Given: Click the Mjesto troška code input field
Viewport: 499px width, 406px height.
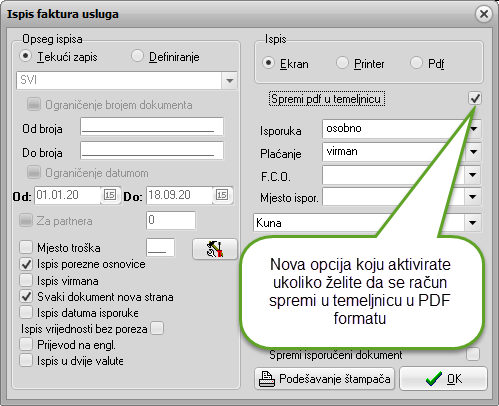Looking at the screenshot, I should tap(160, 248).
